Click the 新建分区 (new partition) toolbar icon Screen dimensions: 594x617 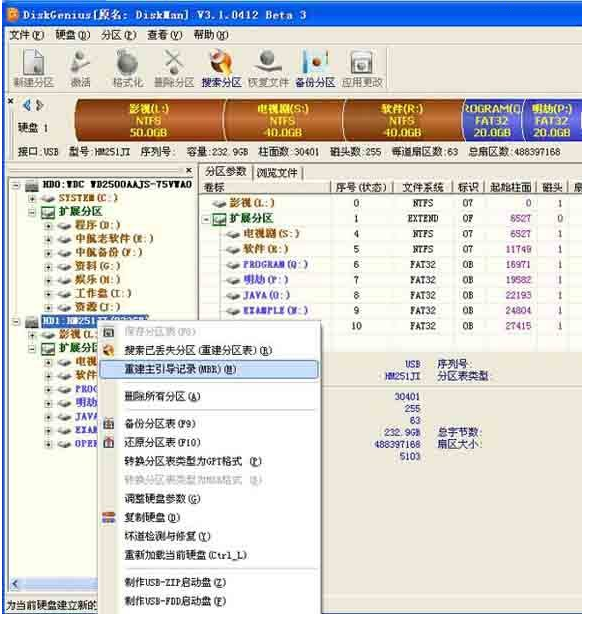pyautogui.click(x=33, y=68)
